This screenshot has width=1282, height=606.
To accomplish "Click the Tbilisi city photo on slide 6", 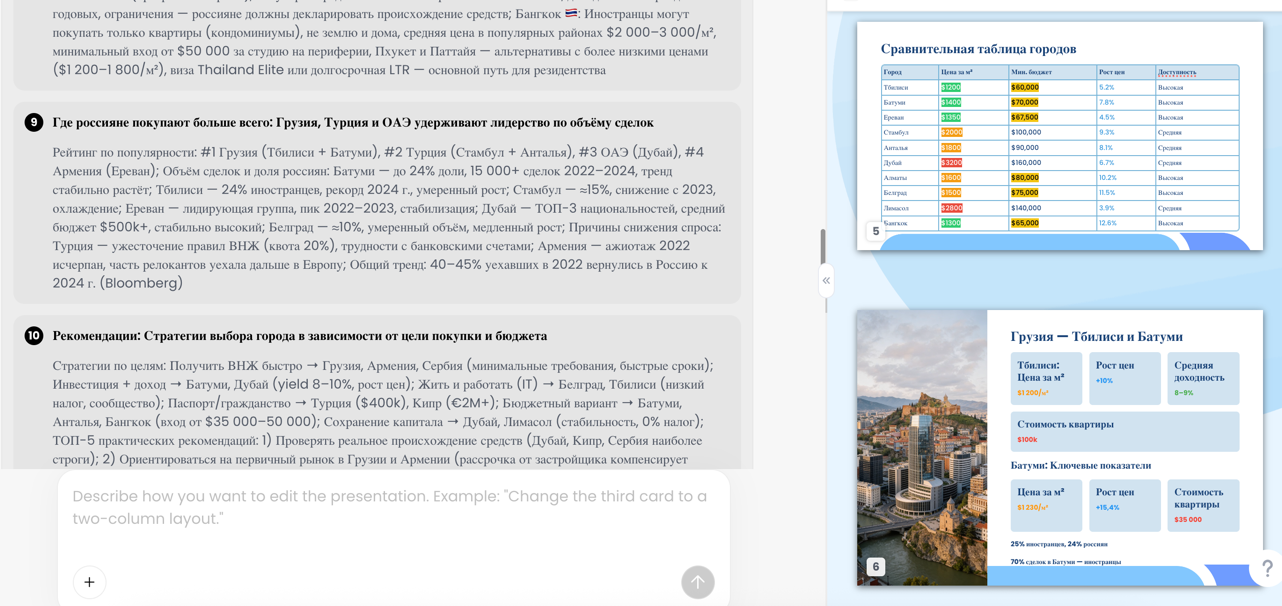I will [x=922, y=447].
